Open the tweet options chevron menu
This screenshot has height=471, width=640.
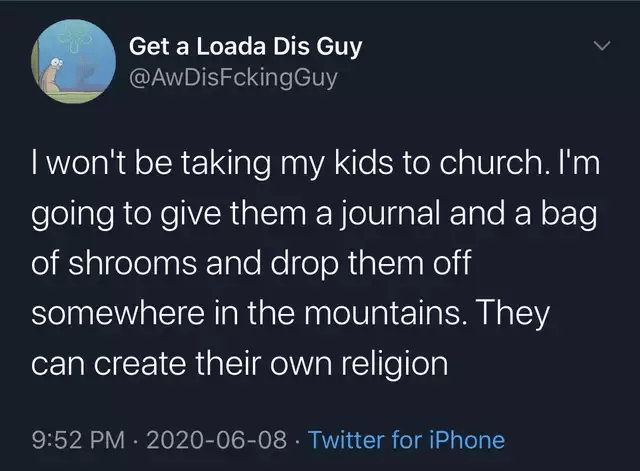tap(601, 47)
